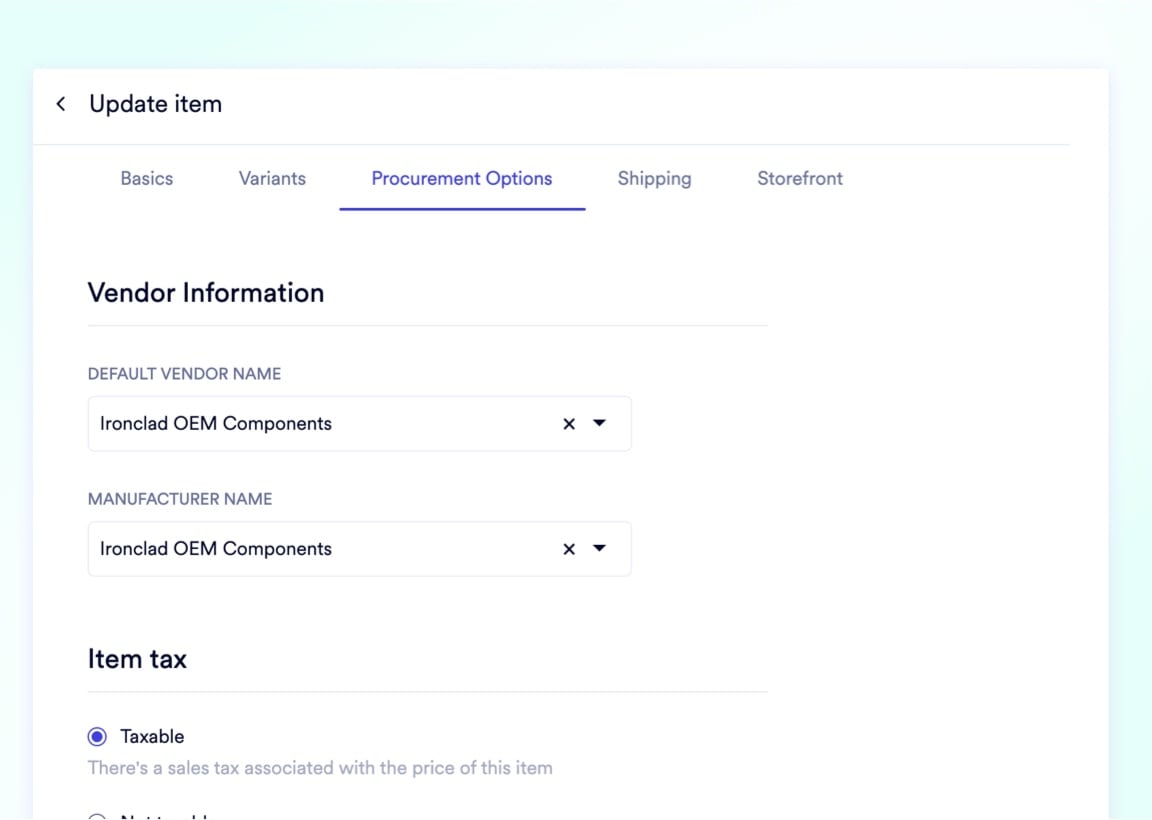Click the Item tax section heading

(x=137, y=659)
